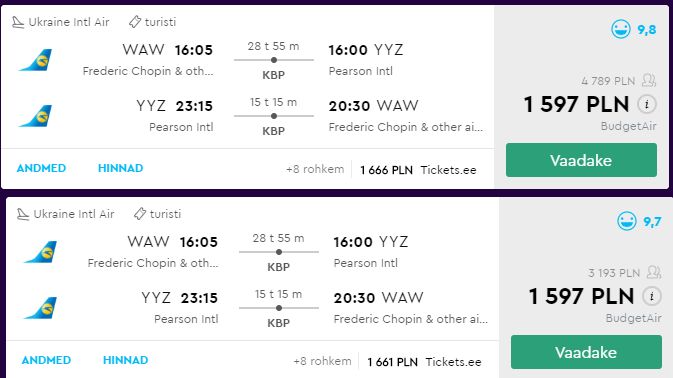The image size is (673, 378).
Task: Open HINNAD tab in first flight card
Action: point(121,168)
